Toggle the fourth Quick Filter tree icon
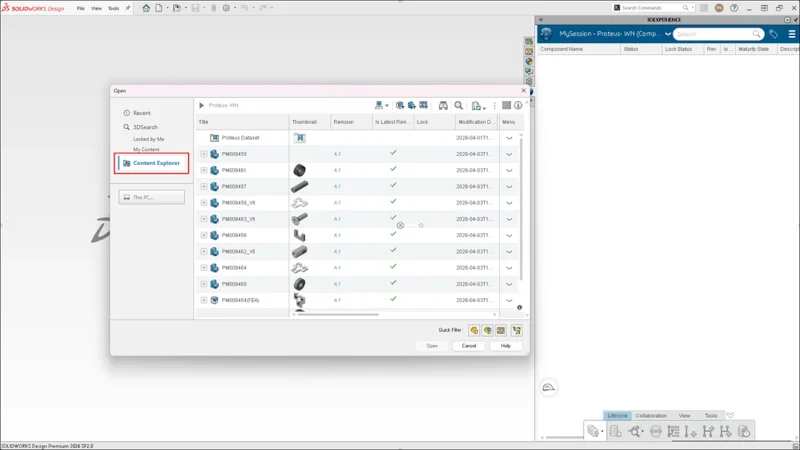The width and height of the screenshot is (800, 450). [516, 331]
